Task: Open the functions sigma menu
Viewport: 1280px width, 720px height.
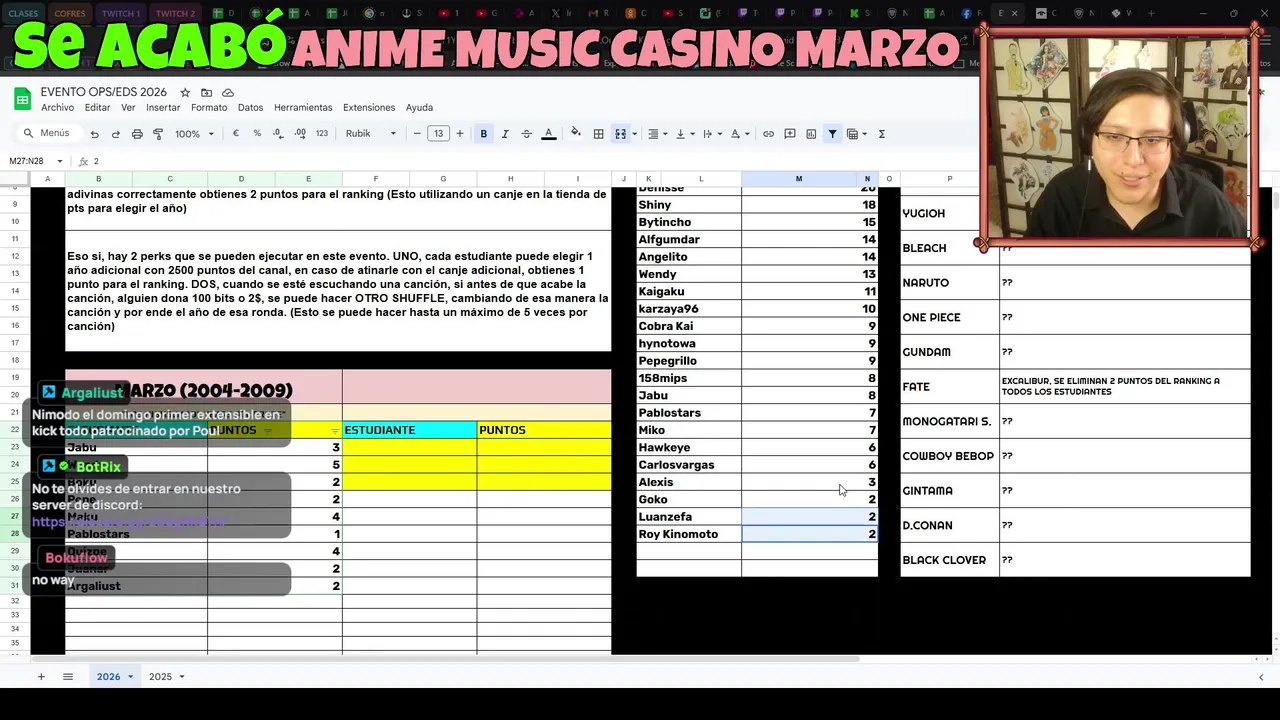Action: [881, 134]
